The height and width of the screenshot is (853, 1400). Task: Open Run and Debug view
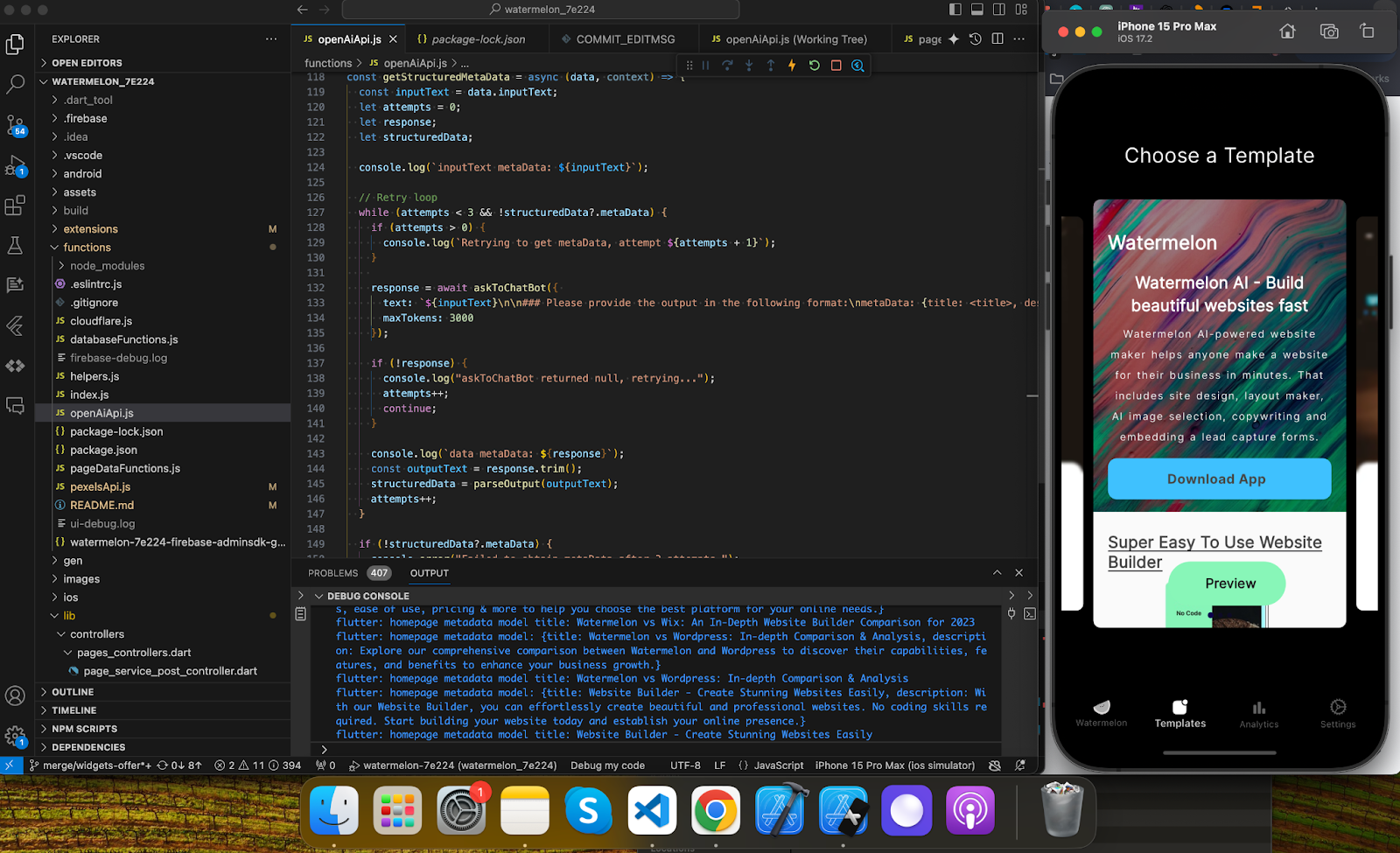(x=15, y=165)
